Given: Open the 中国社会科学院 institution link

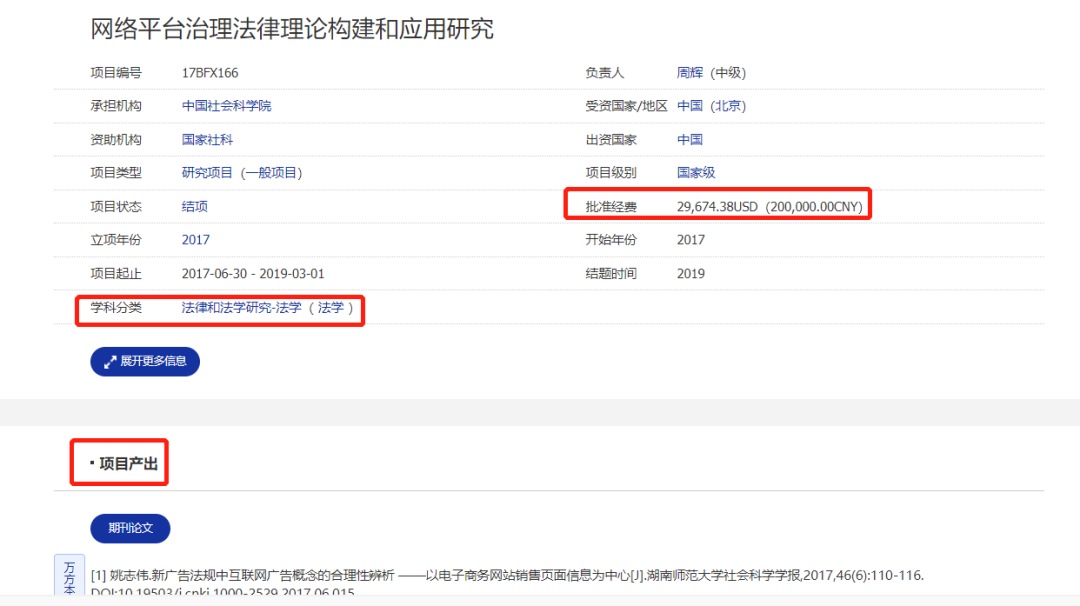Looking at the screenshot, I should (x=226, y=106).
